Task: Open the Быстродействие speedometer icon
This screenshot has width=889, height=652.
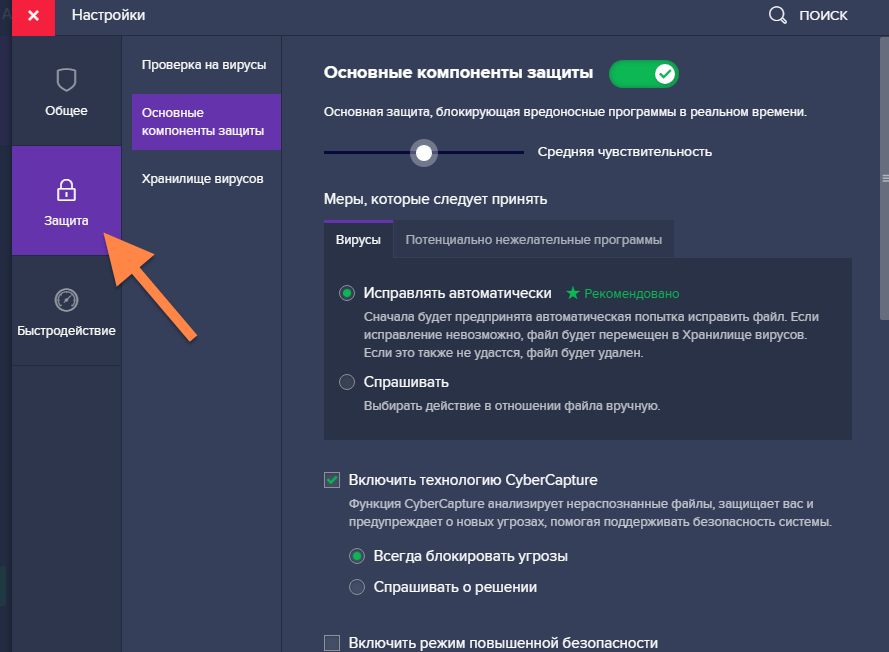Action: [66, 300]
